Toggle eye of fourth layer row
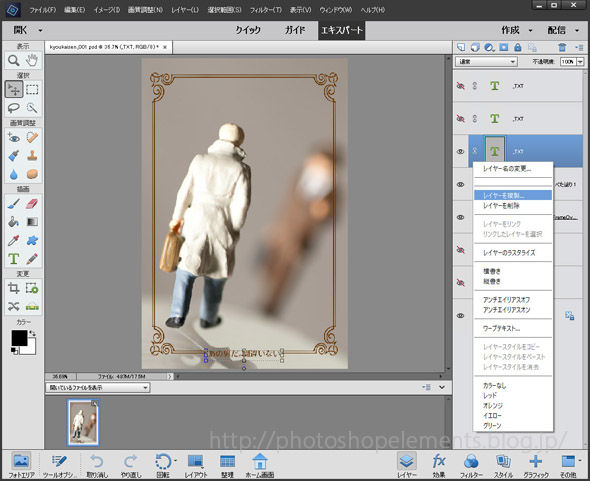This screenshot has width=590, height=481. [461, 184]
